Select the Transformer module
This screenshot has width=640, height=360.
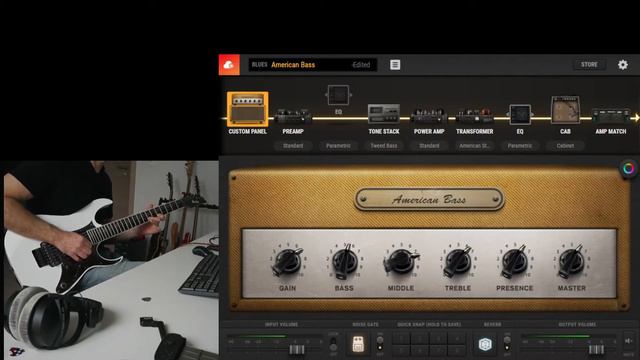pos(474,116)
